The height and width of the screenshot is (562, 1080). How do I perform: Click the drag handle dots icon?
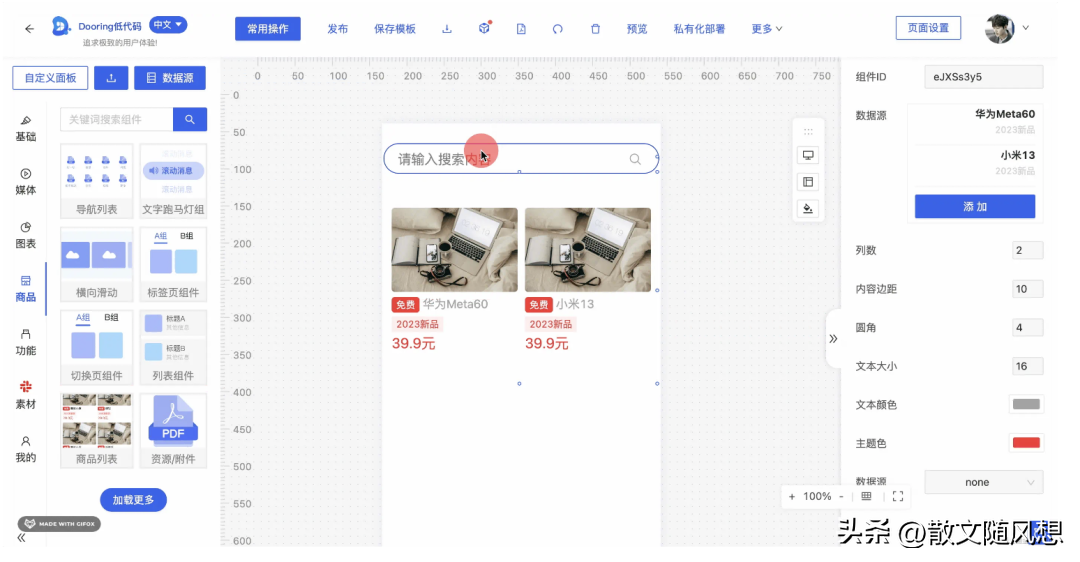point(808,132)
